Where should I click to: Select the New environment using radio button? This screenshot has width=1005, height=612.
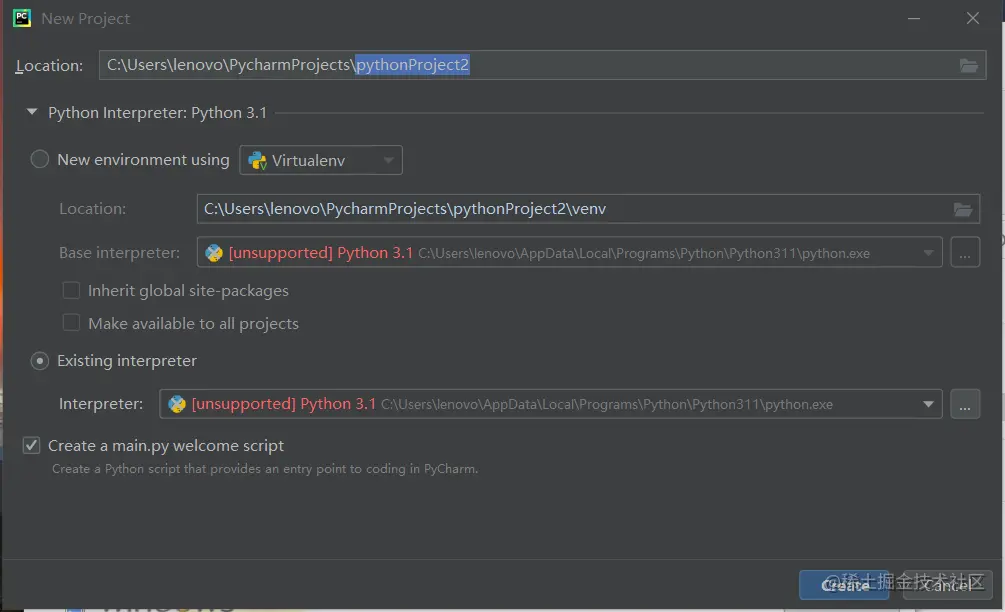[40, 159]
